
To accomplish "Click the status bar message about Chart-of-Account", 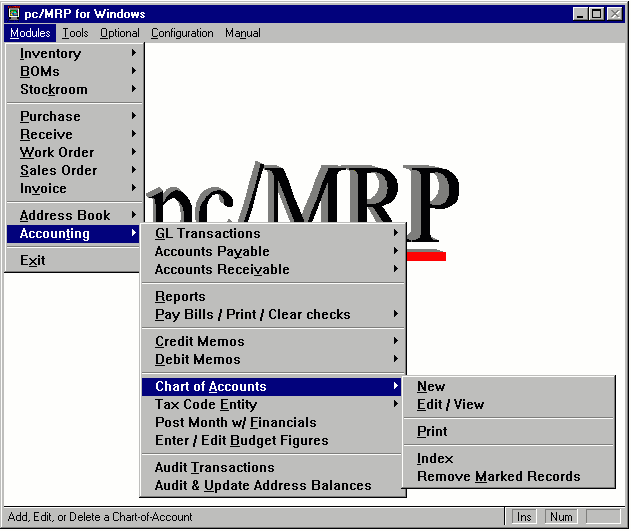I will pyautogui.click(x=100, y=517).
